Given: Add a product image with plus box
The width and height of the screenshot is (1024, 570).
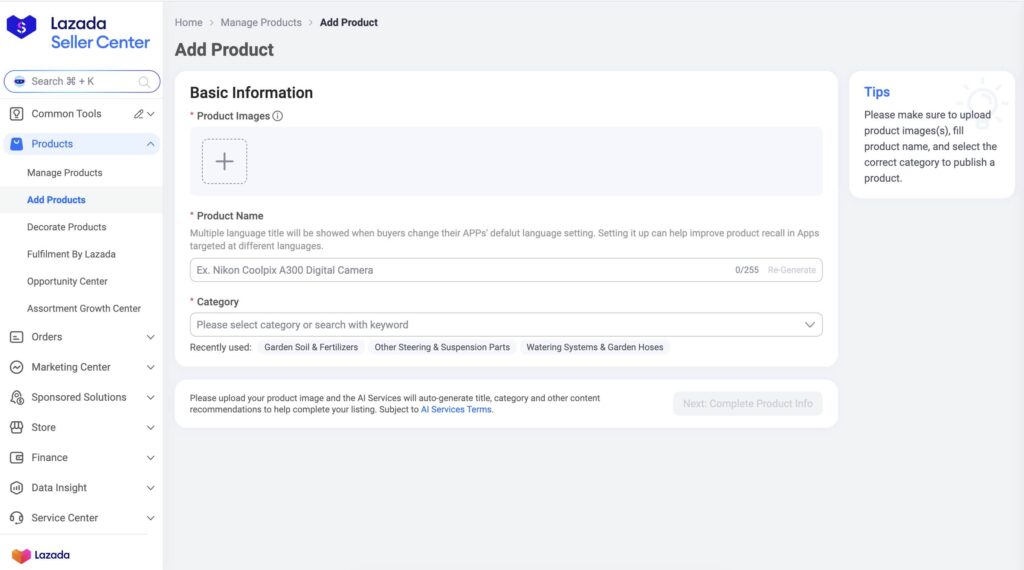Looking at the screenshot, I should tap(224, 161).
